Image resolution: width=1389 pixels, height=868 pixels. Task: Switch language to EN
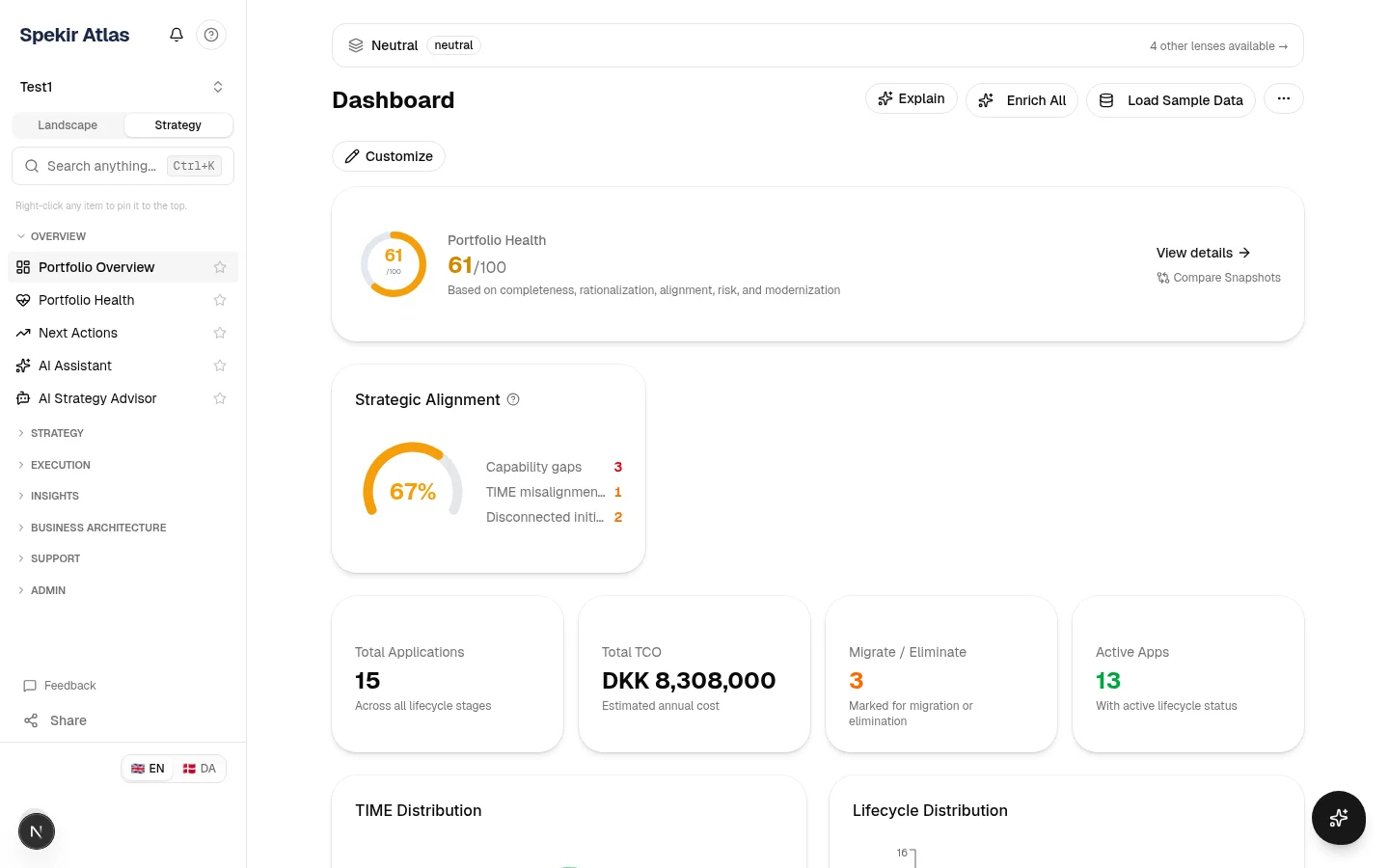tap(148, 769)
